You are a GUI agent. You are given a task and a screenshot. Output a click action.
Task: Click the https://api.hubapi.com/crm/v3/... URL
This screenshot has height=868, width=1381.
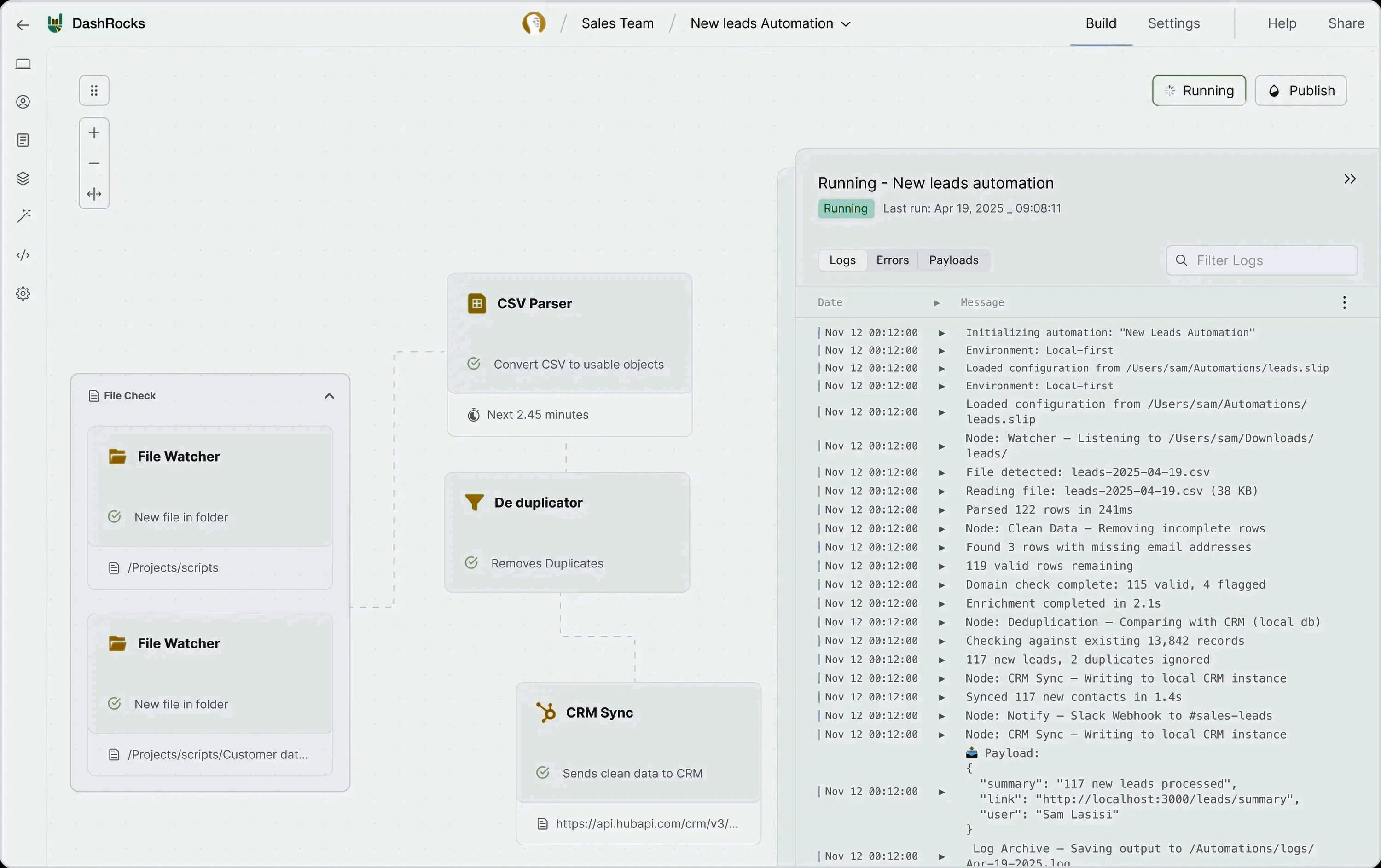(x=646, y=824)
